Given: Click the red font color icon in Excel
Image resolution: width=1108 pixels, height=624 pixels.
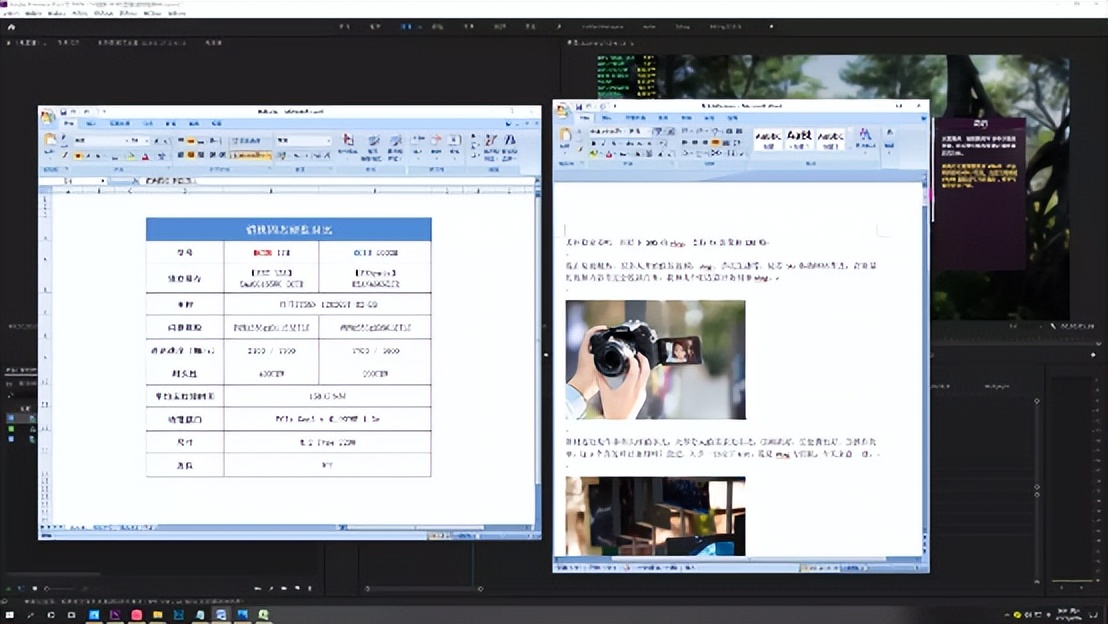Looking at the screenshot, I should [146, 155].
